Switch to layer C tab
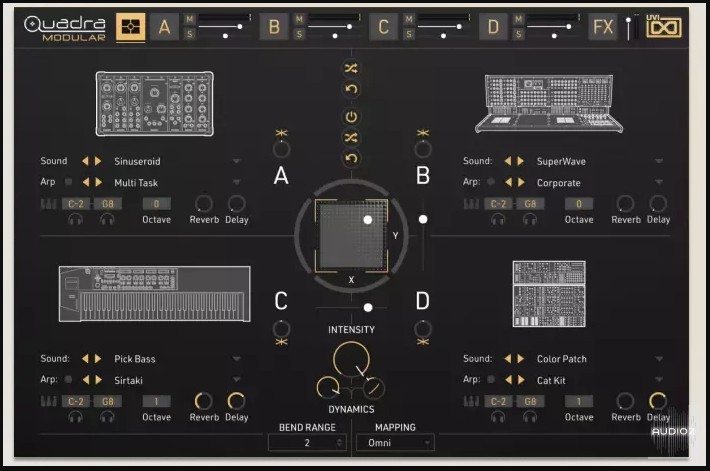 (384, 27)
